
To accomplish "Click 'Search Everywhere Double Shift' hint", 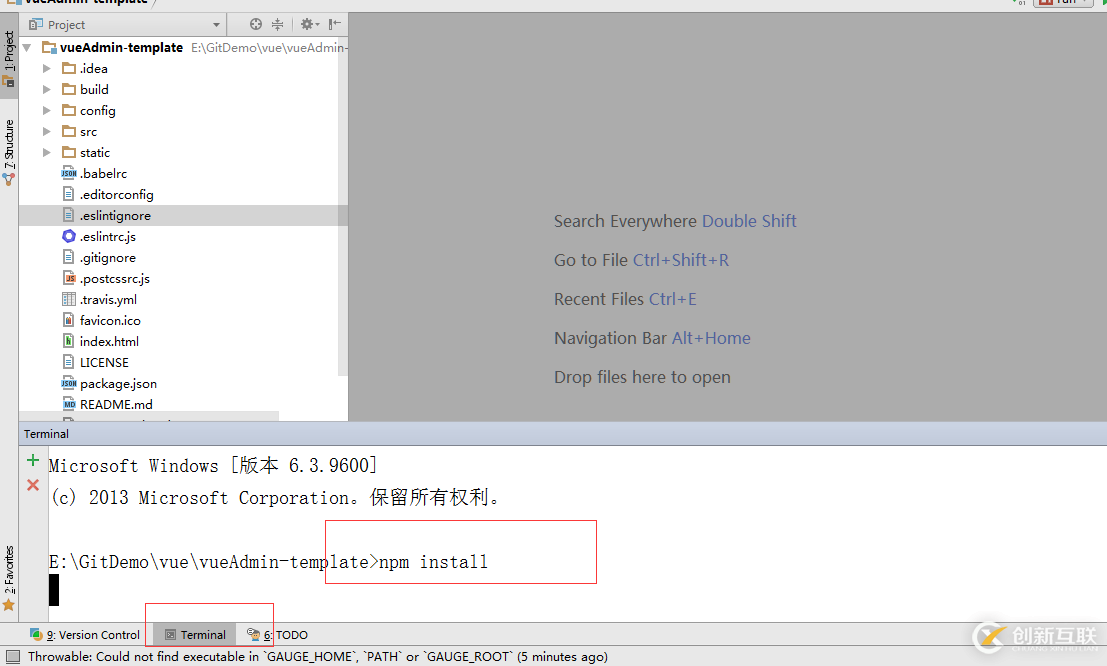I will [675, 221].
